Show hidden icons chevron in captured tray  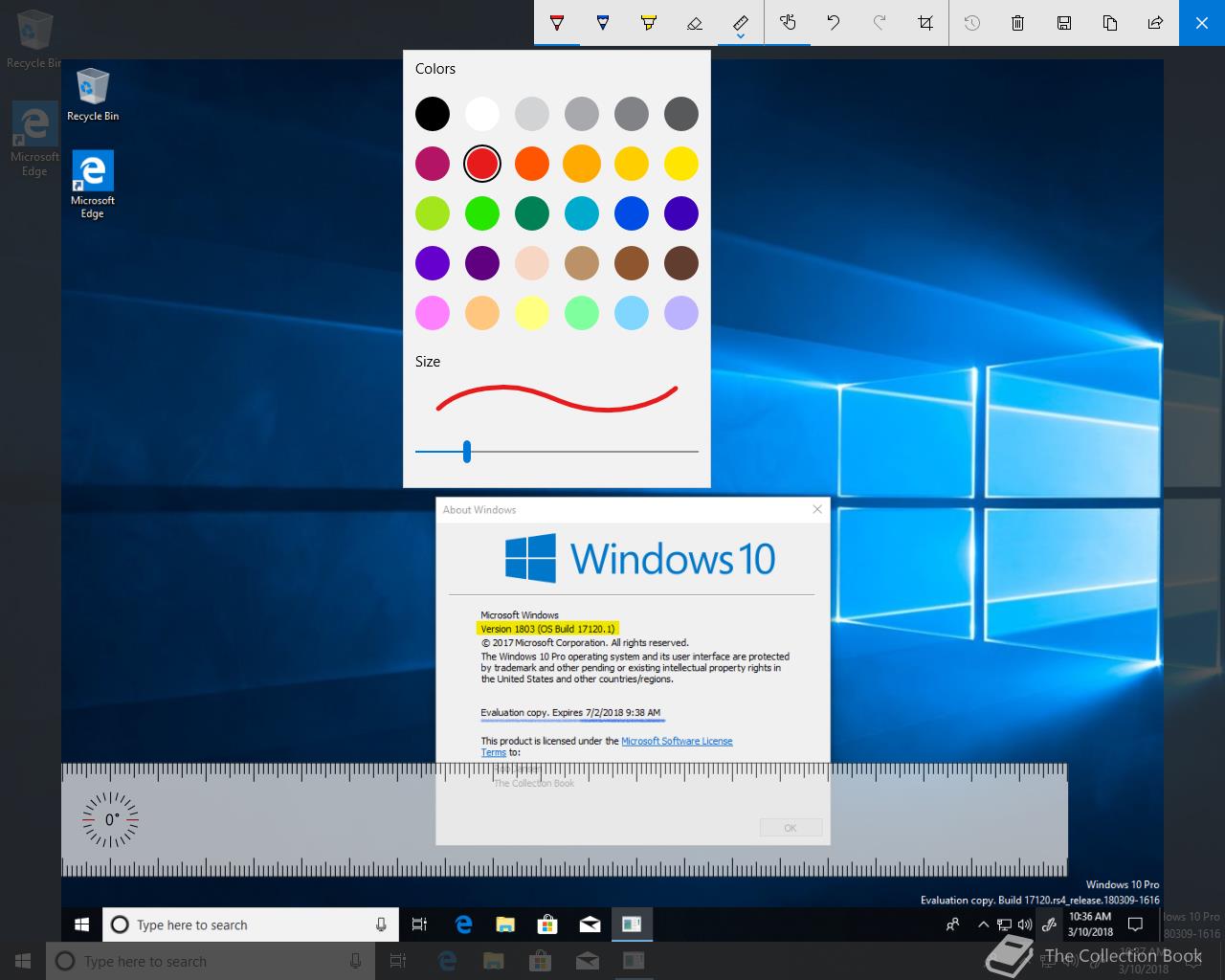983,924
